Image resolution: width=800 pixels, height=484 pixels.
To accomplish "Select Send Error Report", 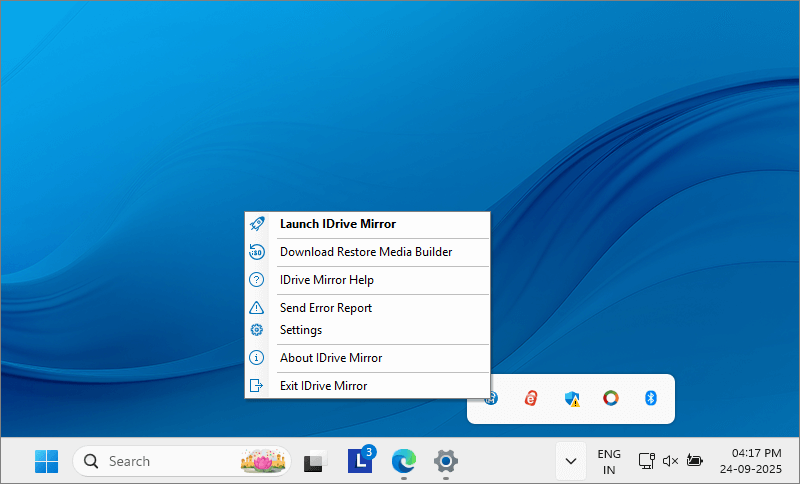I will (x=367, y=308).
